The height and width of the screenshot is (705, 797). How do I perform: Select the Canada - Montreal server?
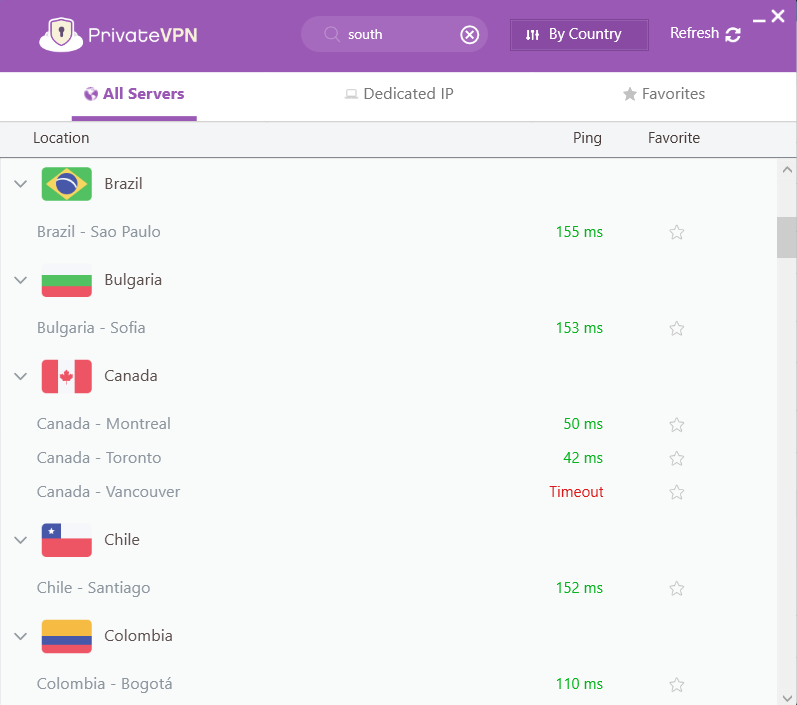pyautogui.click(x=104, y=424)
